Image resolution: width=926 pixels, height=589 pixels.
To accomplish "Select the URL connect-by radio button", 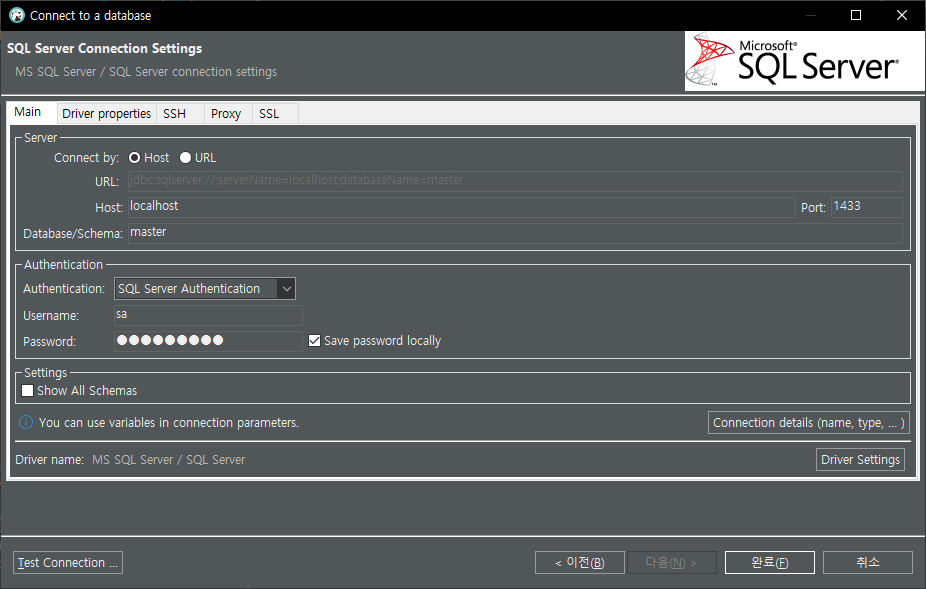I will coord(185,158).
